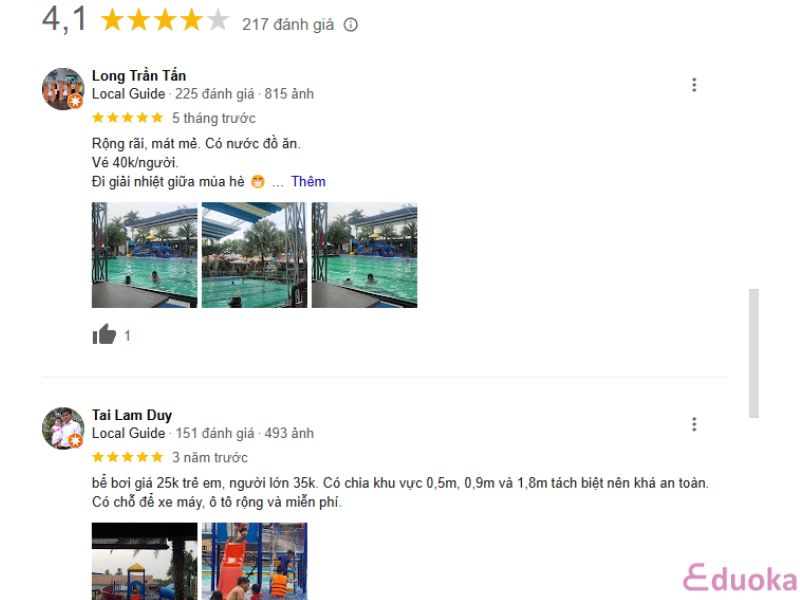
Task: View third pool photo in Long's review
Action: pyautogui.click(x=365, y=255)
